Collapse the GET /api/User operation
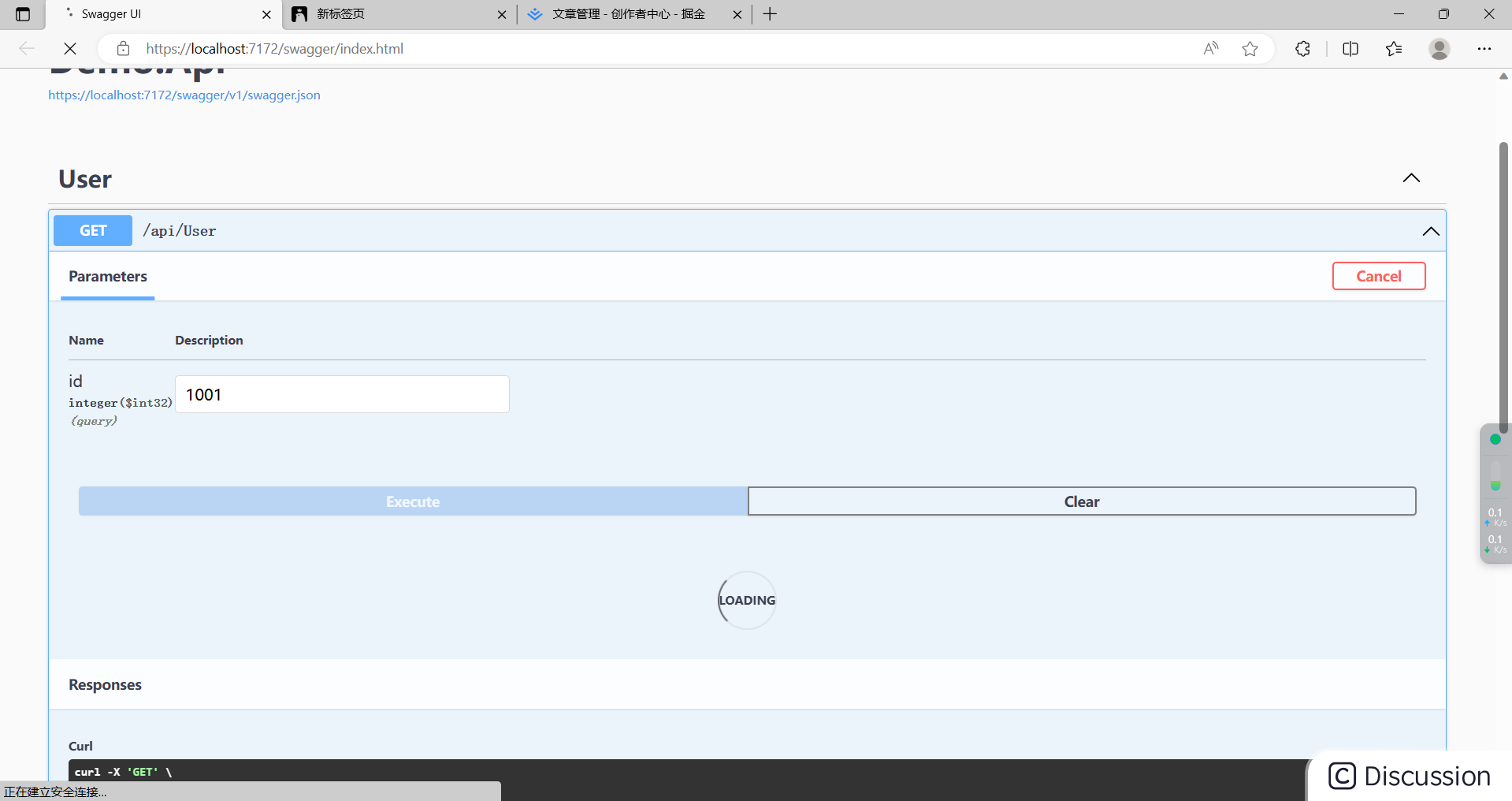The width and height of the screenshot is (1512, 801). click(1431, 231)
